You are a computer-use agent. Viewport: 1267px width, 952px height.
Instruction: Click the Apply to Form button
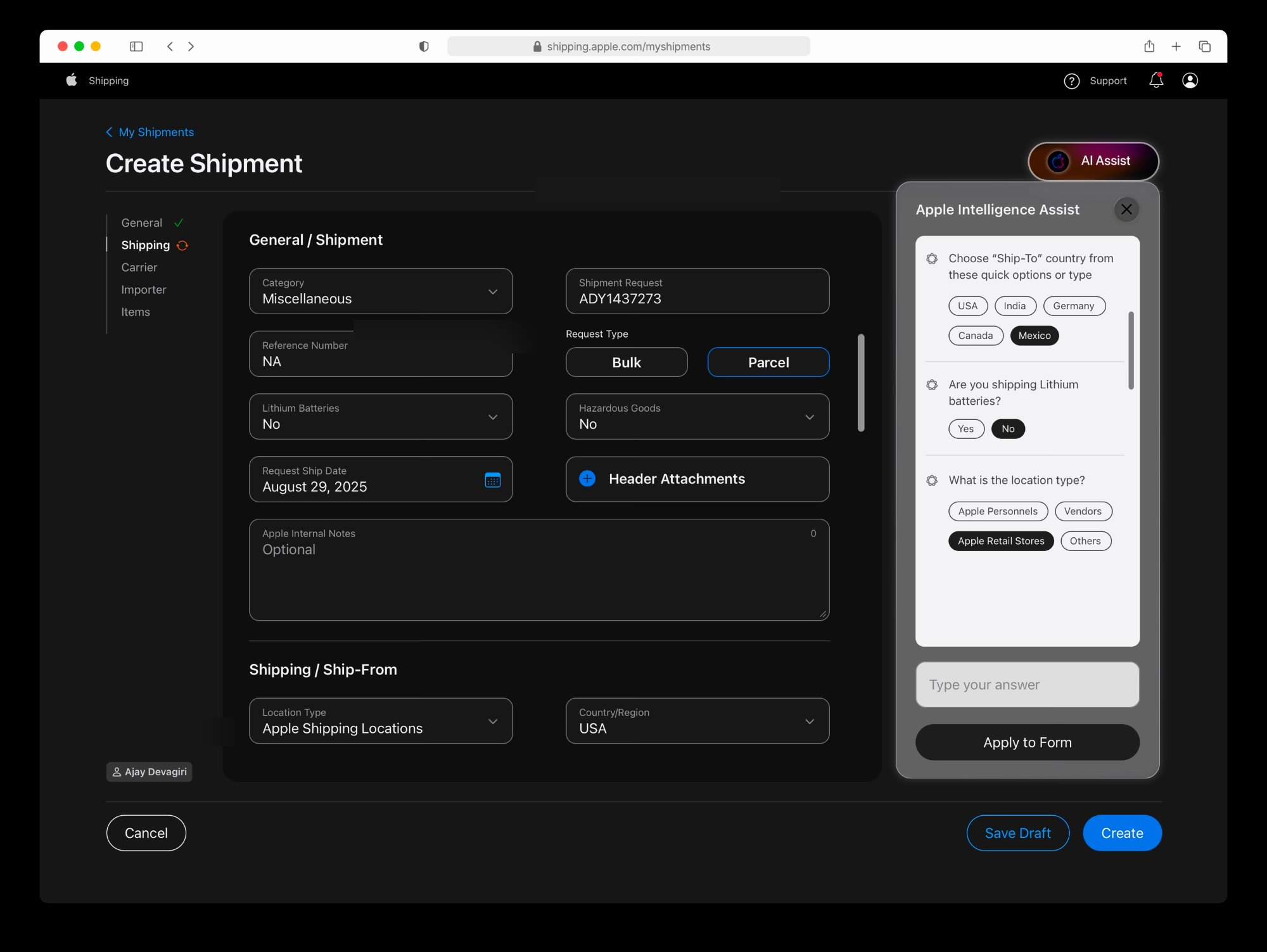pyautogui.click(x=1027, y=742)
